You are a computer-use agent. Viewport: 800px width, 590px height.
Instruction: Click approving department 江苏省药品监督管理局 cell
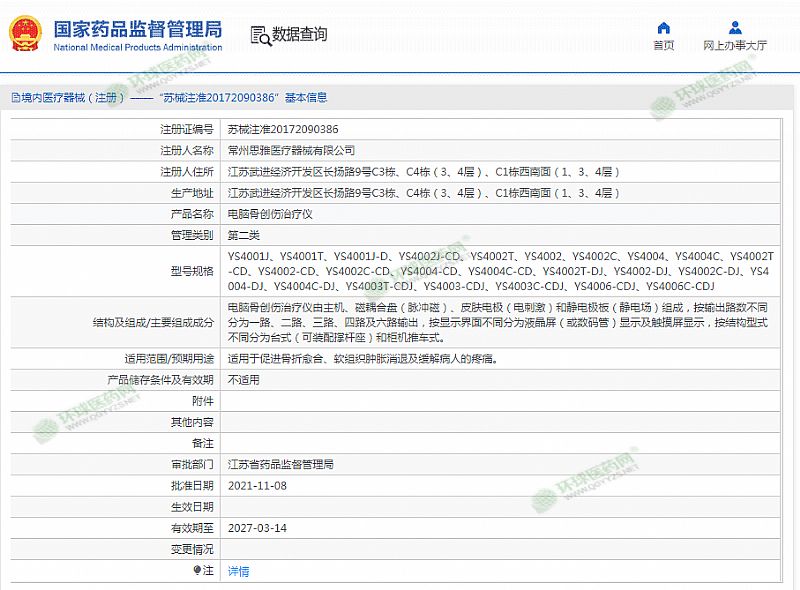pyautogui.click(x=280, y=464)
